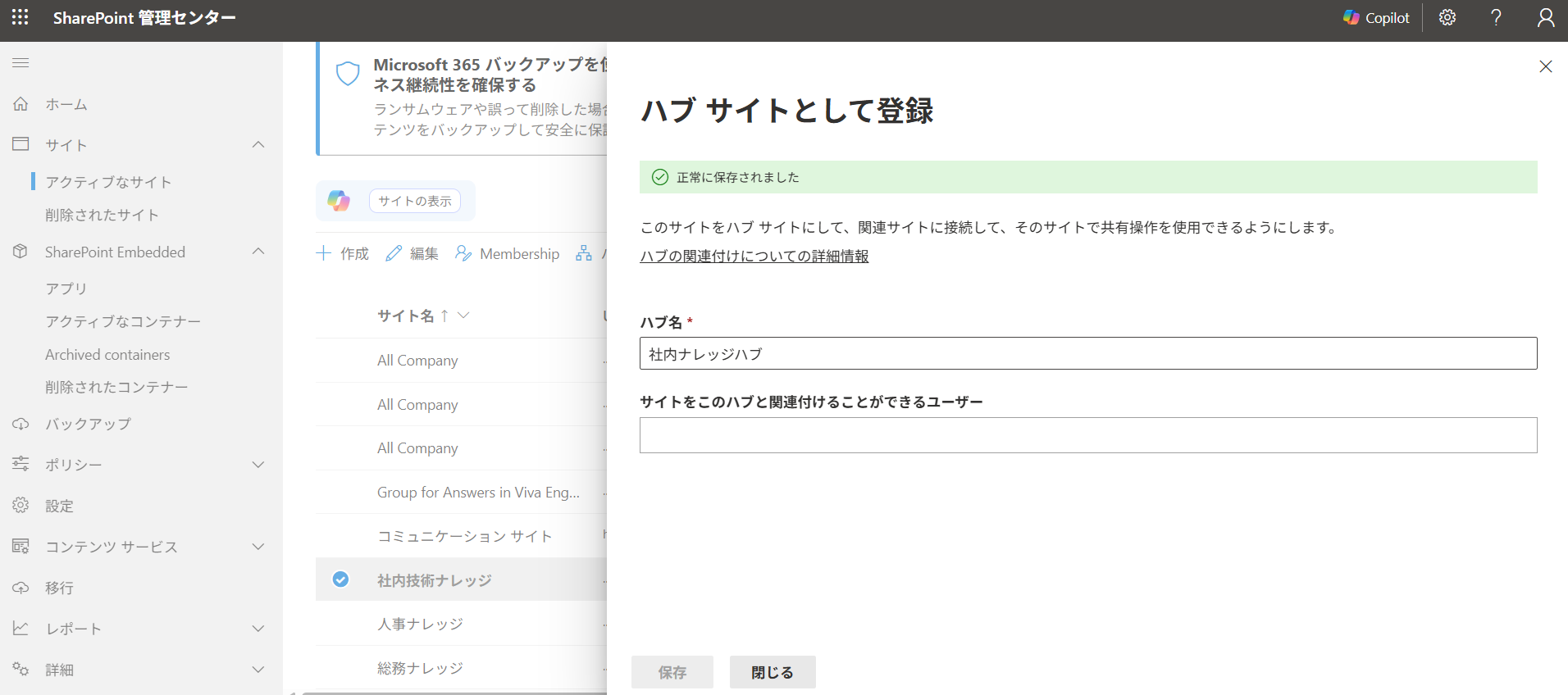Click the バックアップ cloud icon
Viewport: 1568px width, 695px height.
(x=21, y=424)
